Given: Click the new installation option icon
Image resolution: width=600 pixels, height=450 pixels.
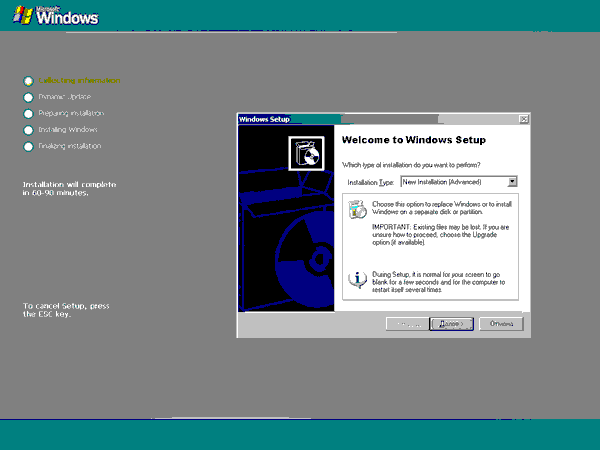Looking at the screenshot, I should pyautogui.click(x=357, y=209).
